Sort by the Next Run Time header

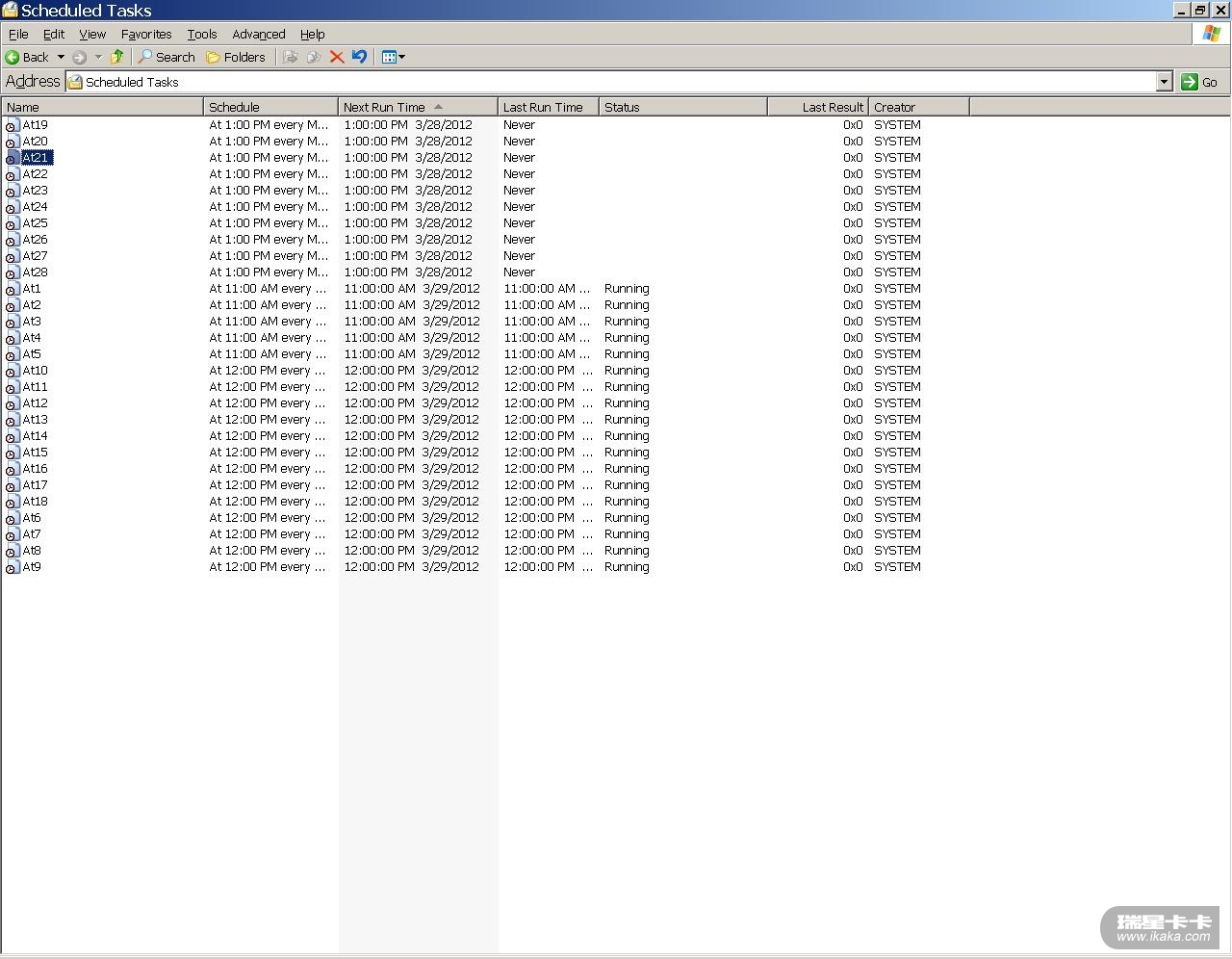(x=418, y=107)
